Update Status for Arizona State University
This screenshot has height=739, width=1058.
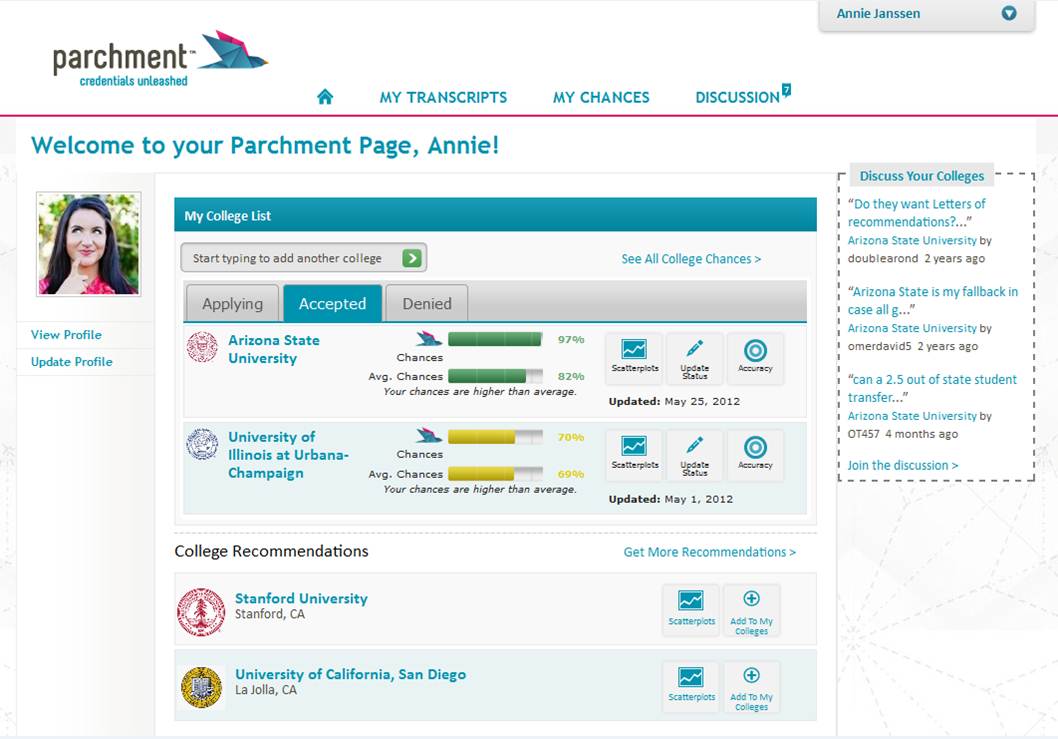pos(694,357)
